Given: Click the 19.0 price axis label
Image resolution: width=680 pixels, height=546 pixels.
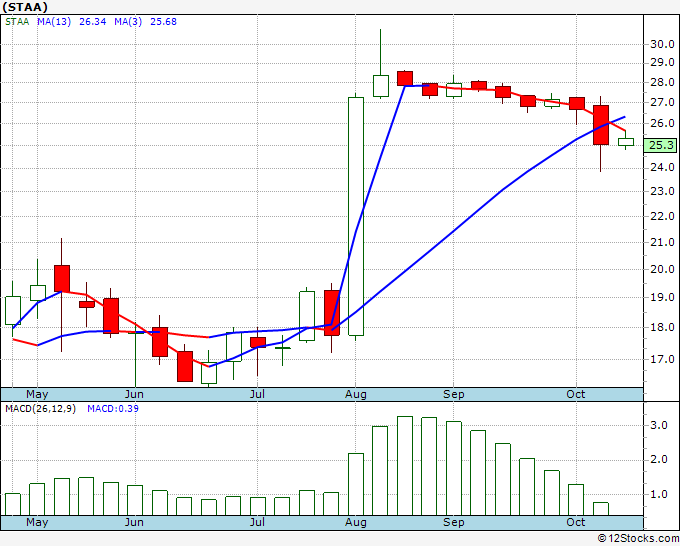Looking at the screenshot, I should coord(662,298).
